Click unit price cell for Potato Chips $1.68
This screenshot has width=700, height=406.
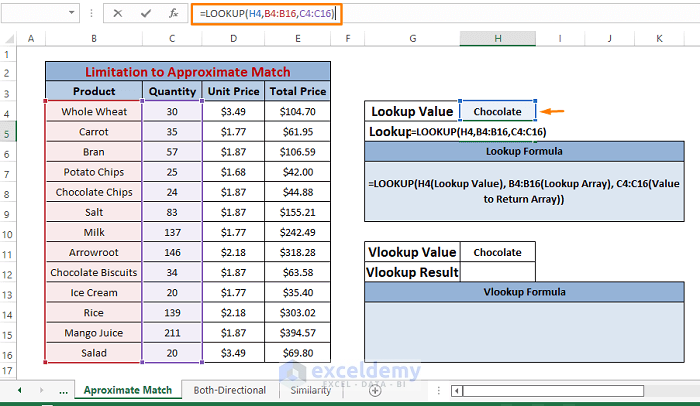(233, 172)
